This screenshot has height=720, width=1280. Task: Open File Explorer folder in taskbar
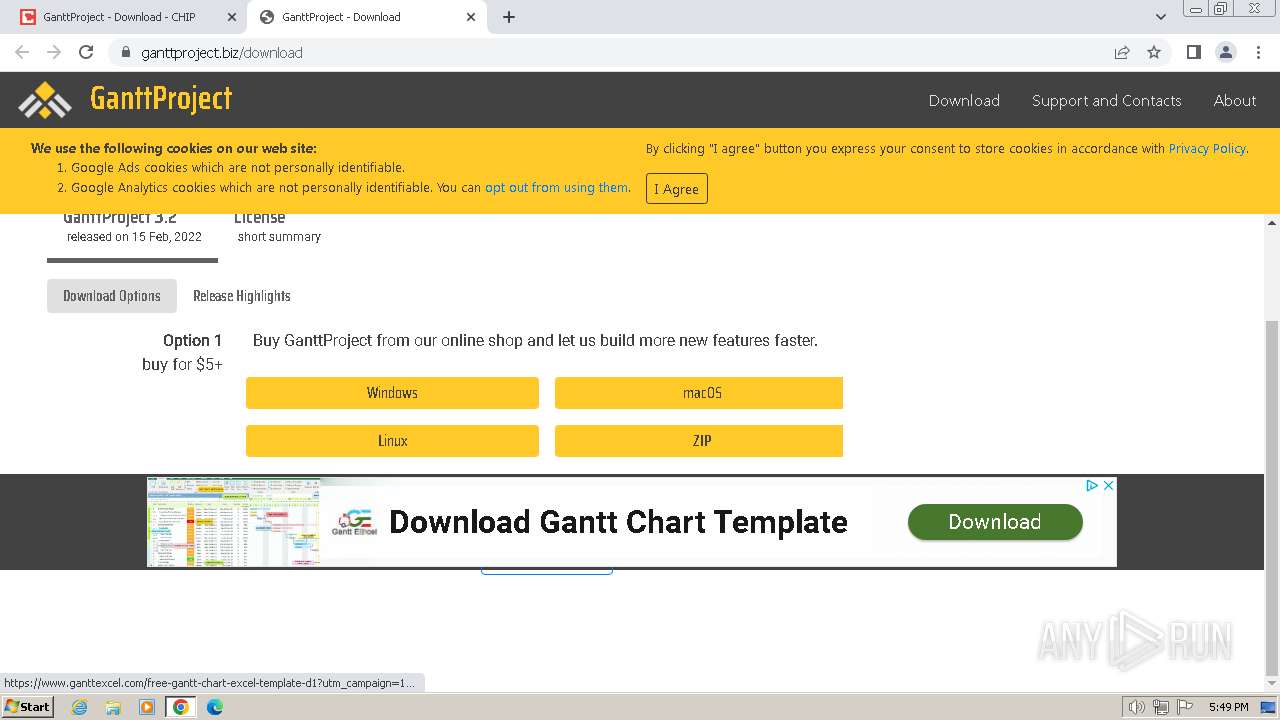coord(113,707)
